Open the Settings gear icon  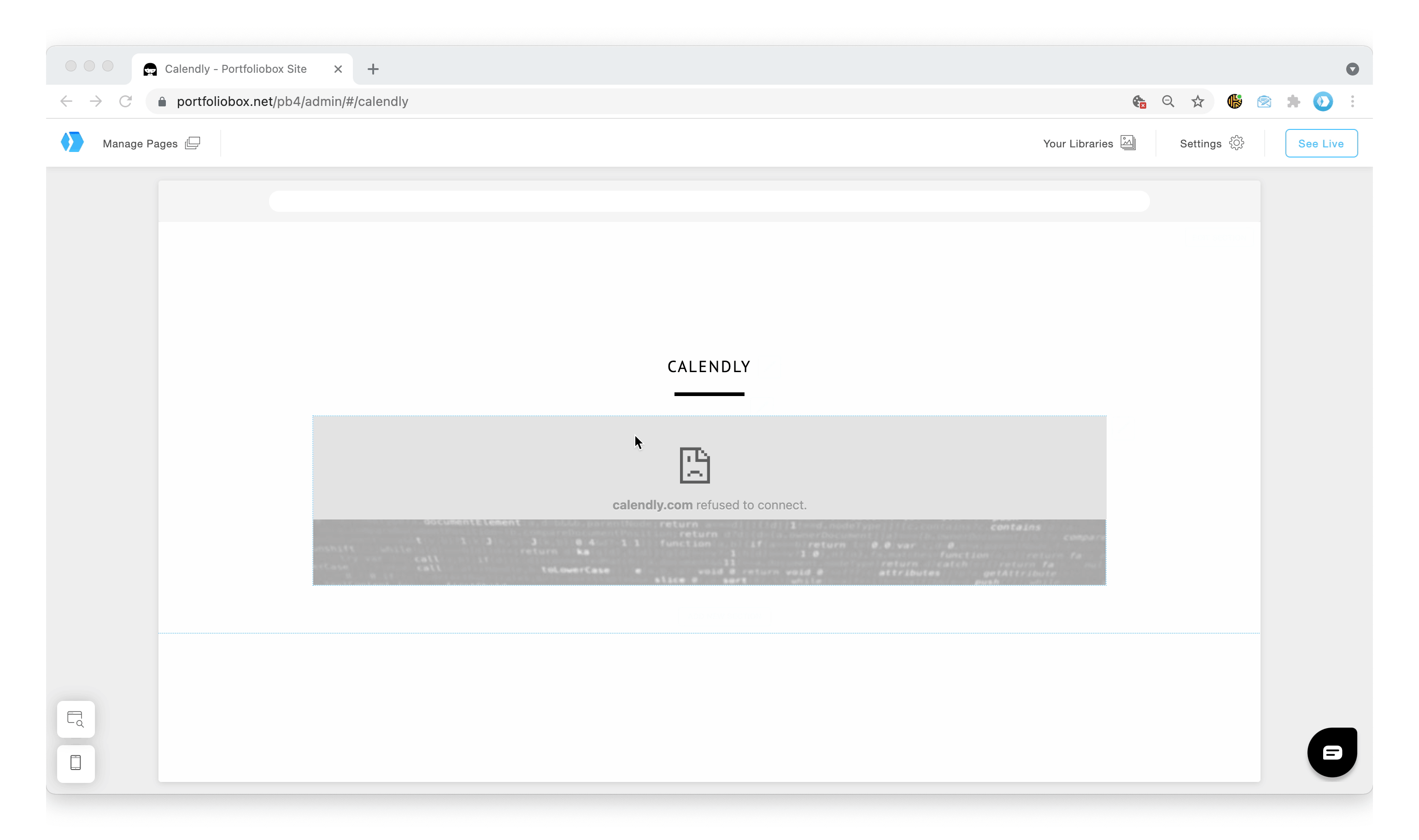click(x=1237, y=143)
